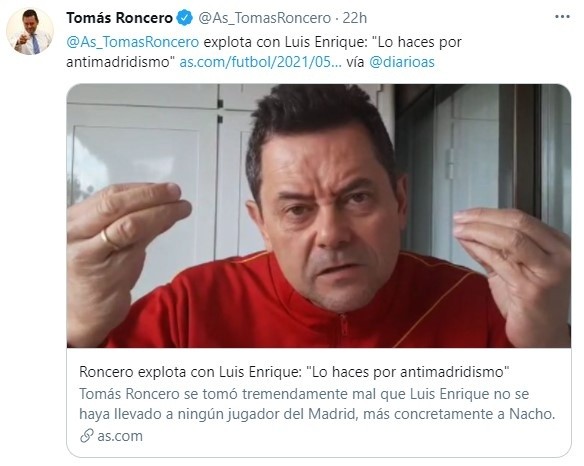
Task: Click the 22h timestamp
Action: coord(355,18)
